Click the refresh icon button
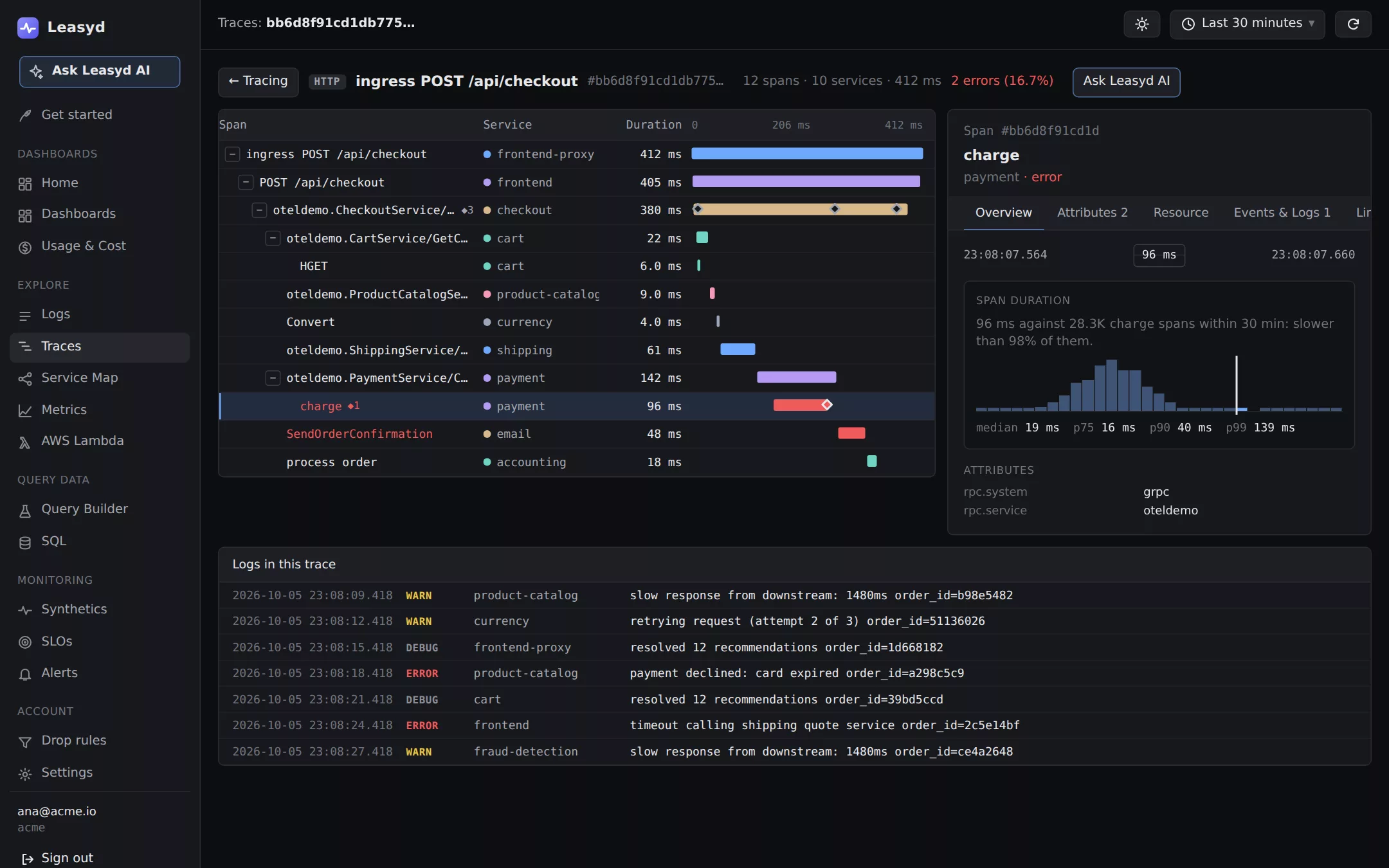The image size is (1389, 868). pos(1353,24)
